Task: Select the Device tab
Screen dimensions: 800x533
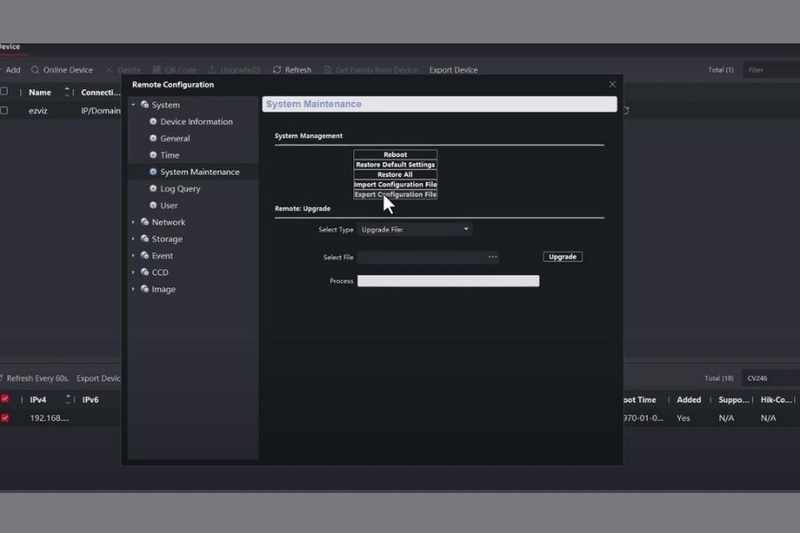Action: pos(10,46)
